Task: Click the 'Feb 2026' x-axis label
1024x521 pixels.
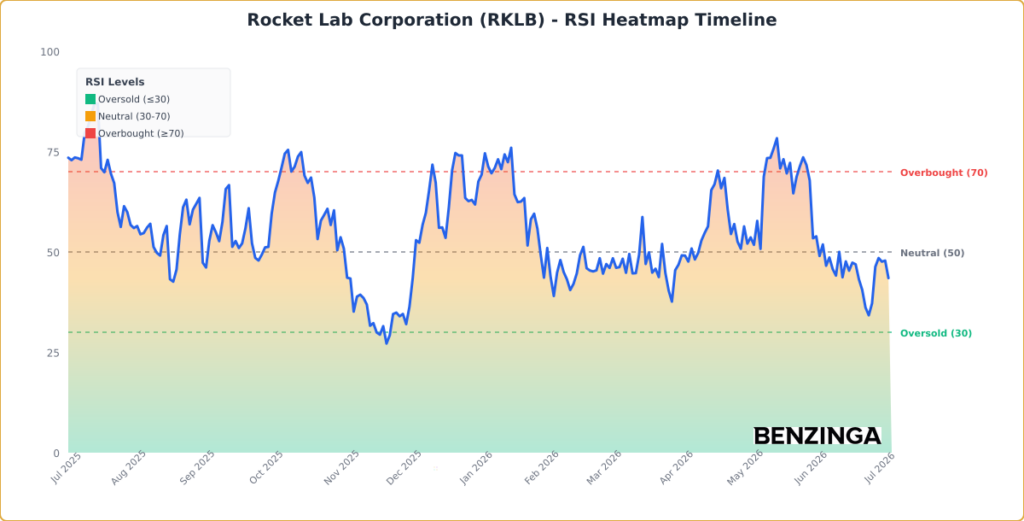Action: (x=541, y=468)
